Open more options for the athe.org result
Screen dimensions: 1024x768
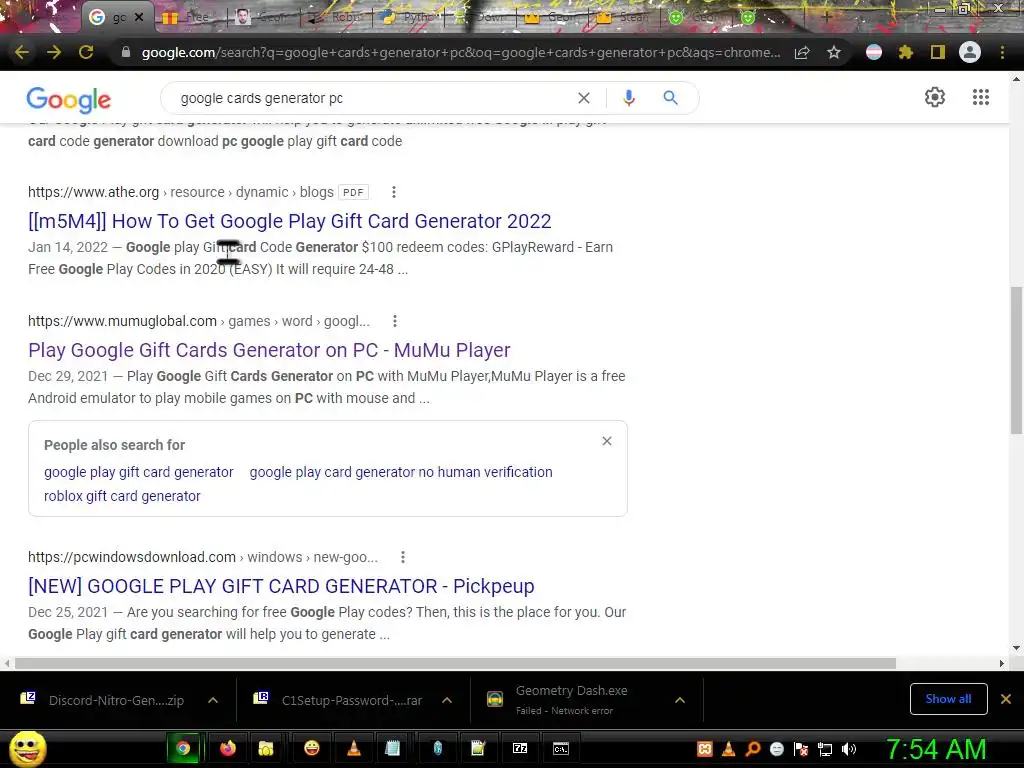tap(393, 192)
